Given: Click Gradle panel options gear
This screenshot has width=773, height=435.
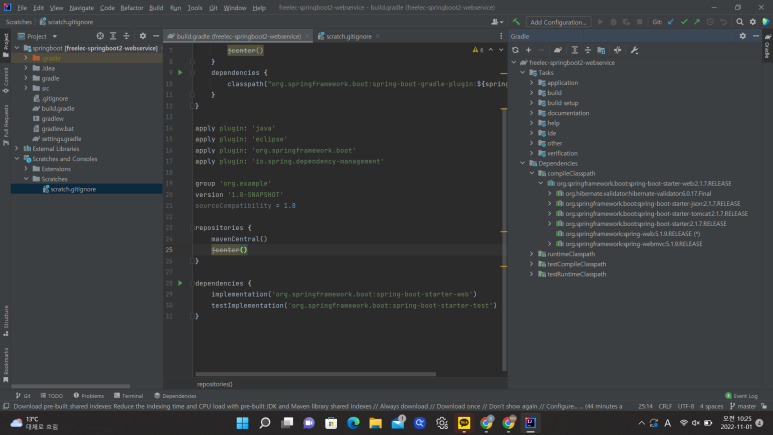Looking at the screenshot, I should [x=742, y=36].
